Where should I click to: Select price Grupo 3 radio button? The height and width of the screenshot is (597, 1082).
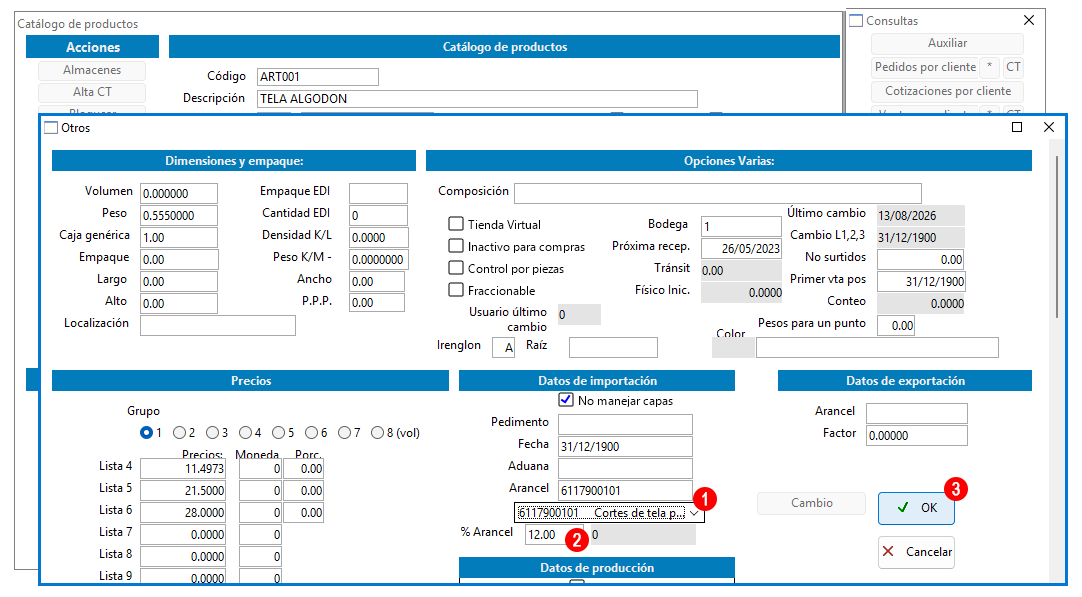(x=213, y=433)
